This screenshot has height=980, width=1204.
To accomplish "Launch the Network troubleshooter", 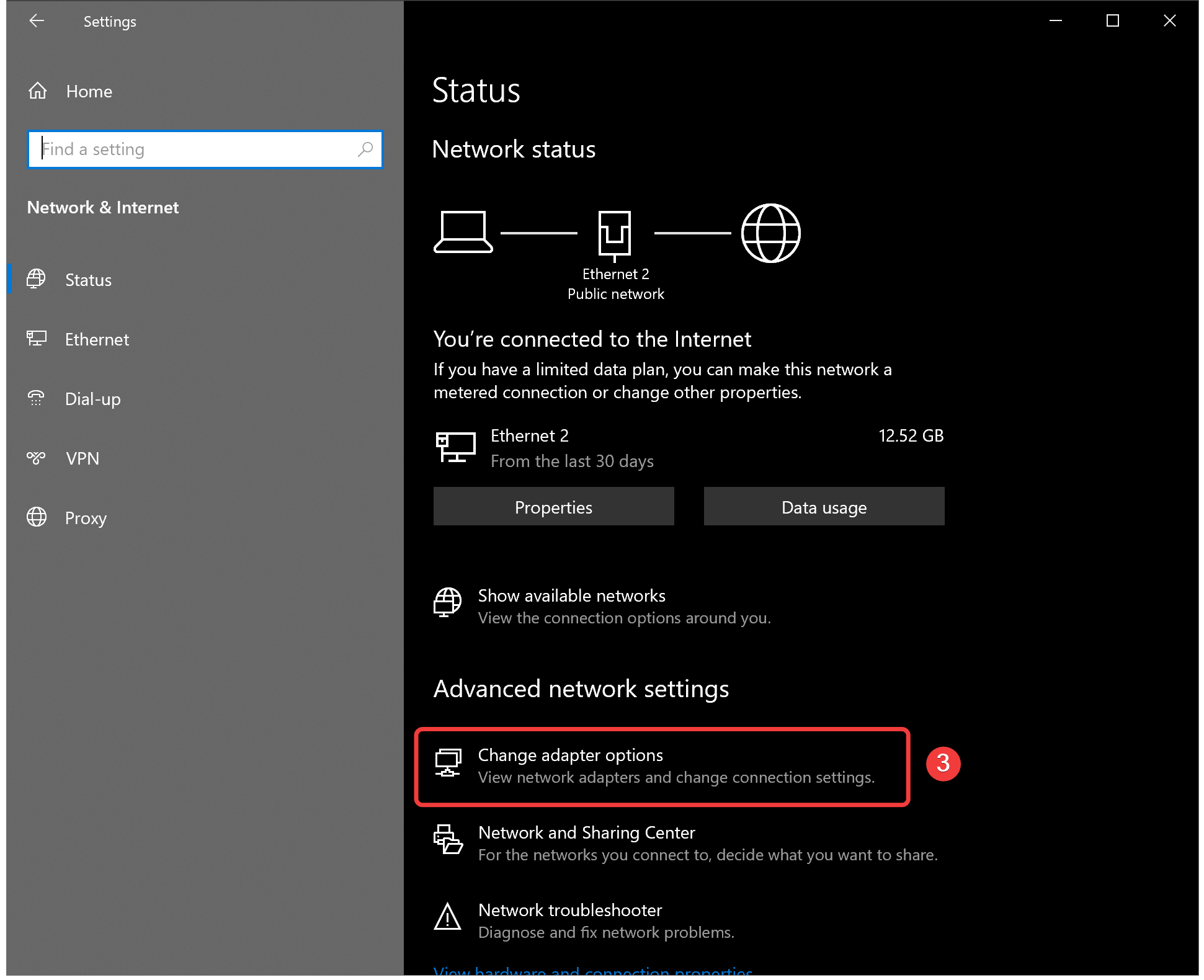I will coord(584,921).
